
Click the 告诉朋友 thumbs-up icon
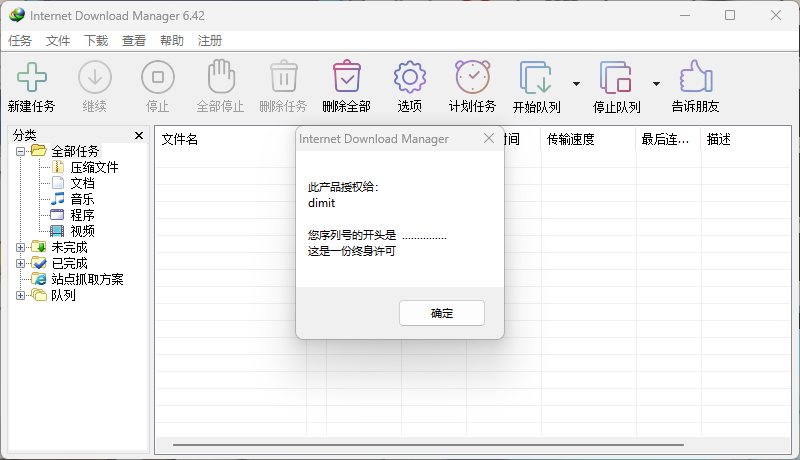coord(695,76)
